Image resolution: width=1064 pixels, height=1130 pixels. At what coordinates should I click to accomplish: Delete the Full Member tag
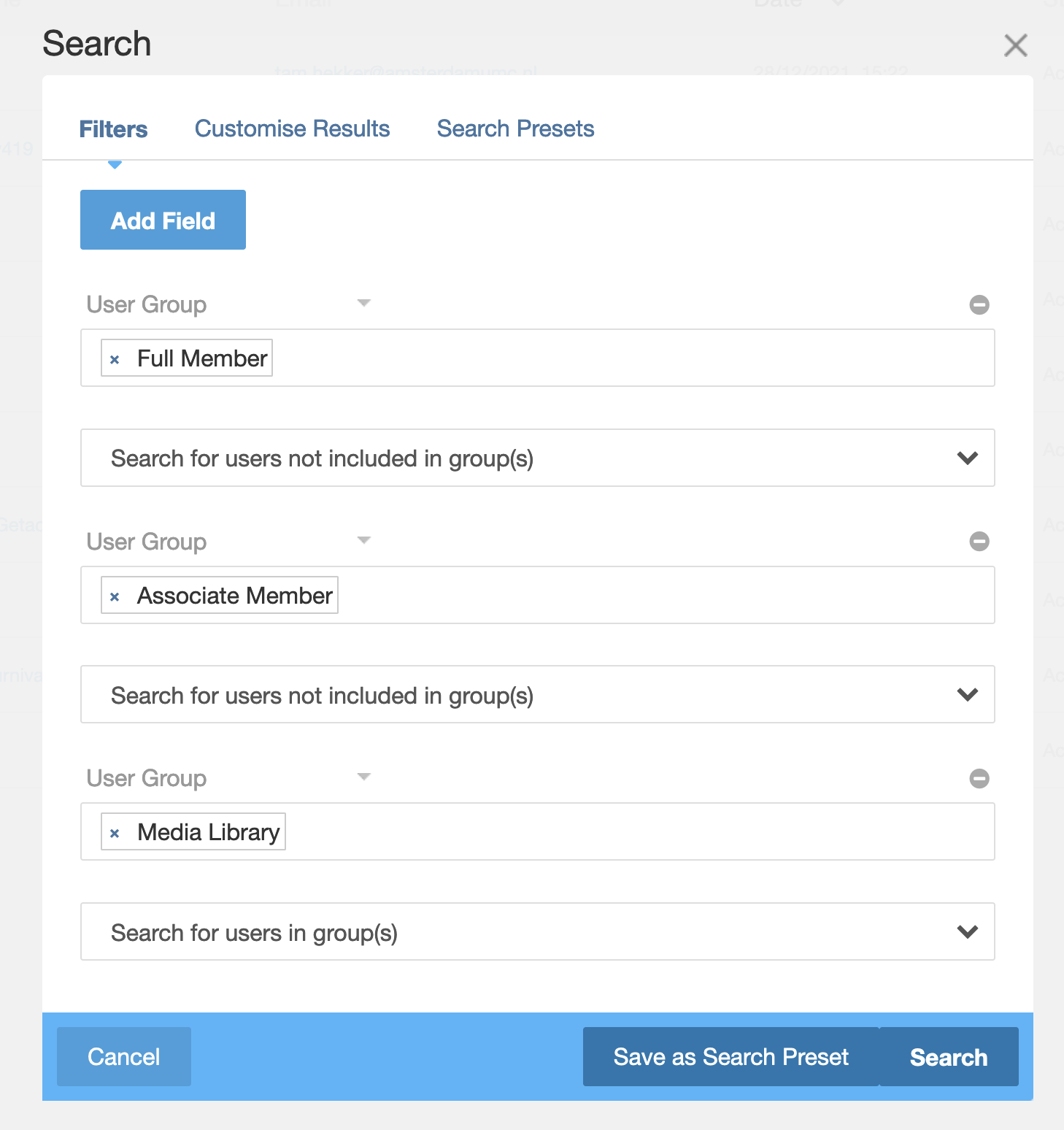pyautogui.click(x=115, y=359)
